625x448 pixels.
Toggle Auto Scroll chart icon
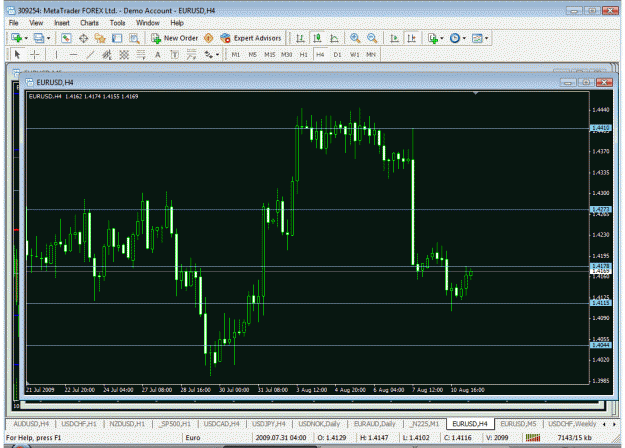pos(394,38)
